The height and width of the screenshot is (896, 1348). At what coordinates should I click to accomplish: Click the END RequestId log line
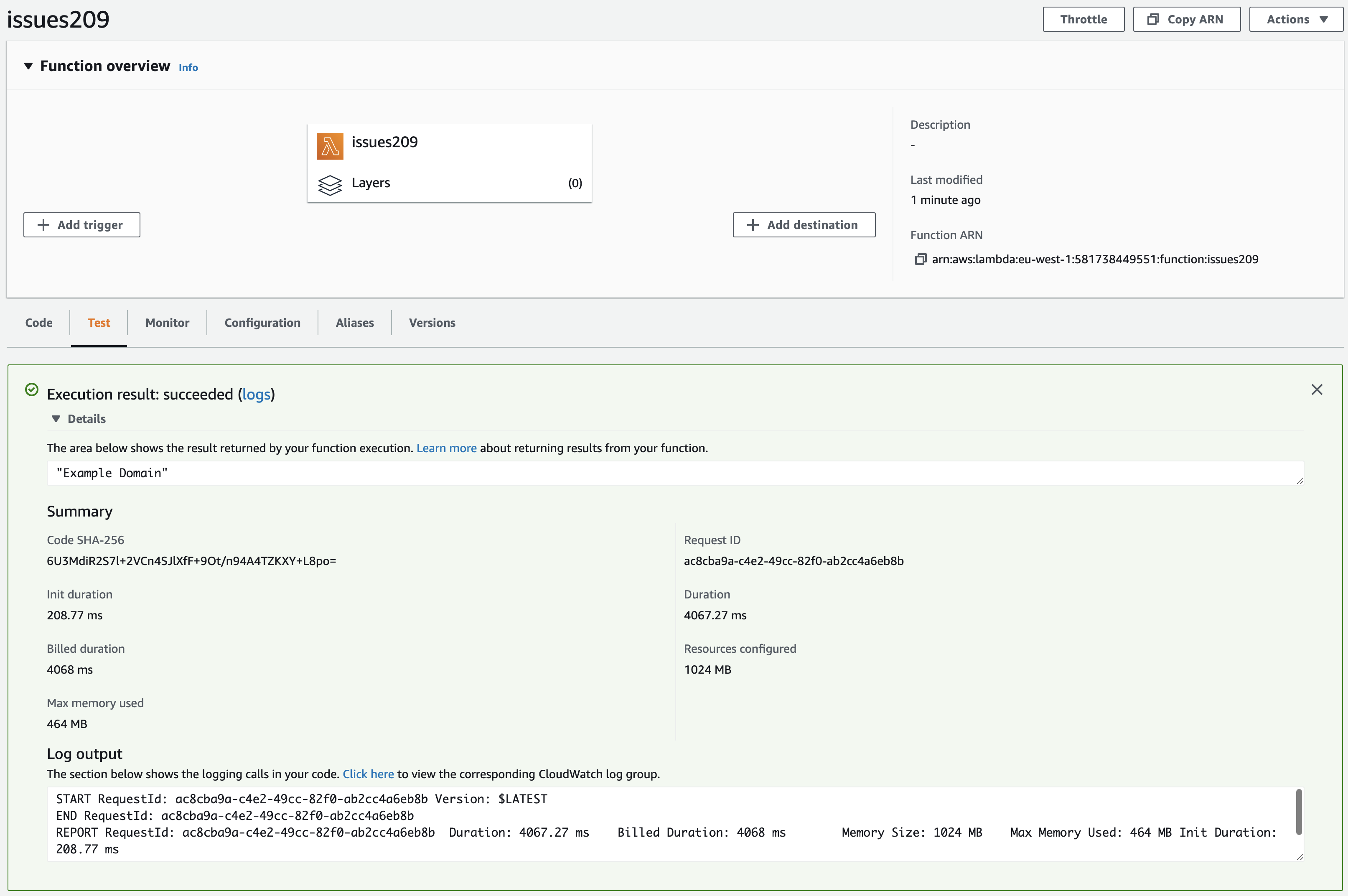(x=235, y=816)
